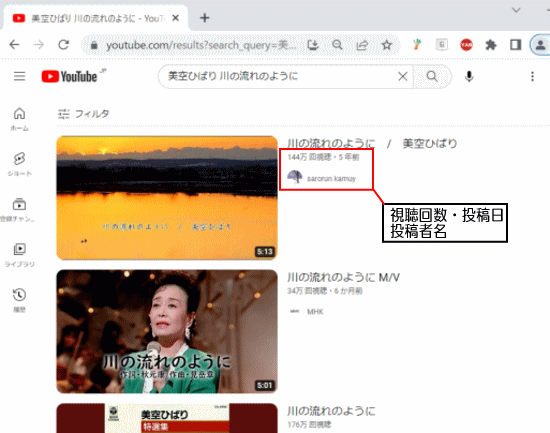The width and height of the screenshot is (550, 433).
Task: Open the sunset thumbnail video
Action: (x=167, y=198)
